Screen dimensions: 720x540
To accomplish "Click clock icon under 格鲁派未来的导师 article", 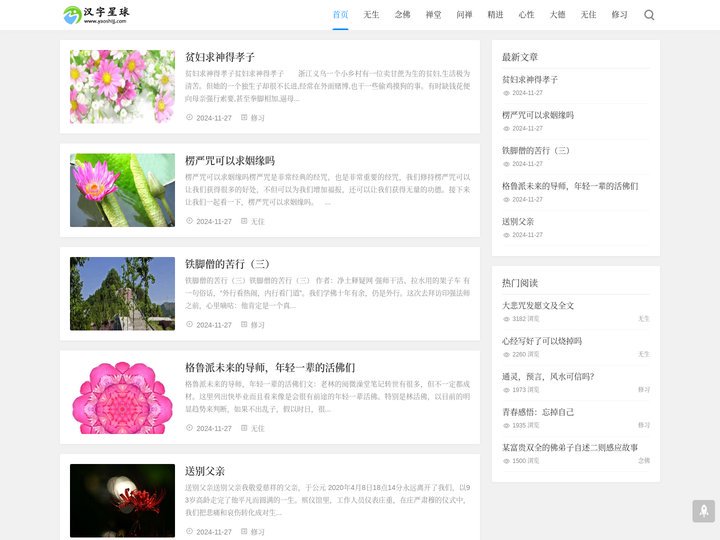I will click(189, 428).
